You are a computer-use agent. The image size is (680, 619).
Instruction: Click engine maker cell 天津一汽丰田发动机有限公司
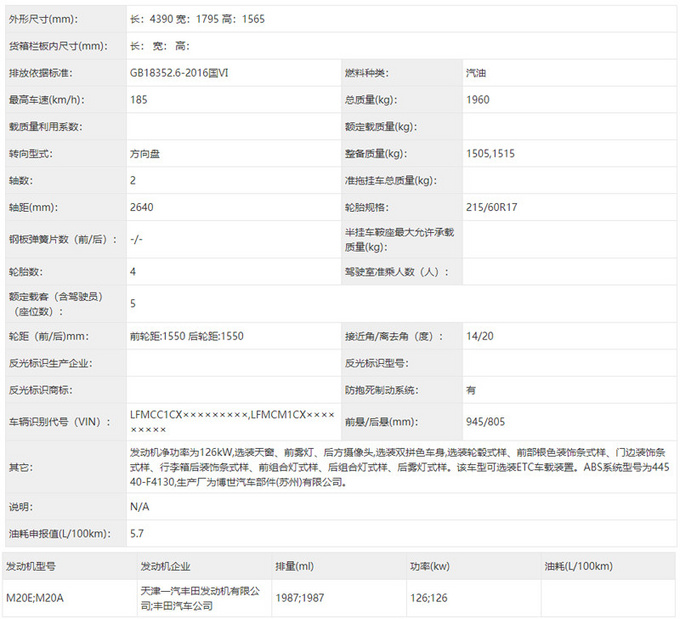coord(200,598)
